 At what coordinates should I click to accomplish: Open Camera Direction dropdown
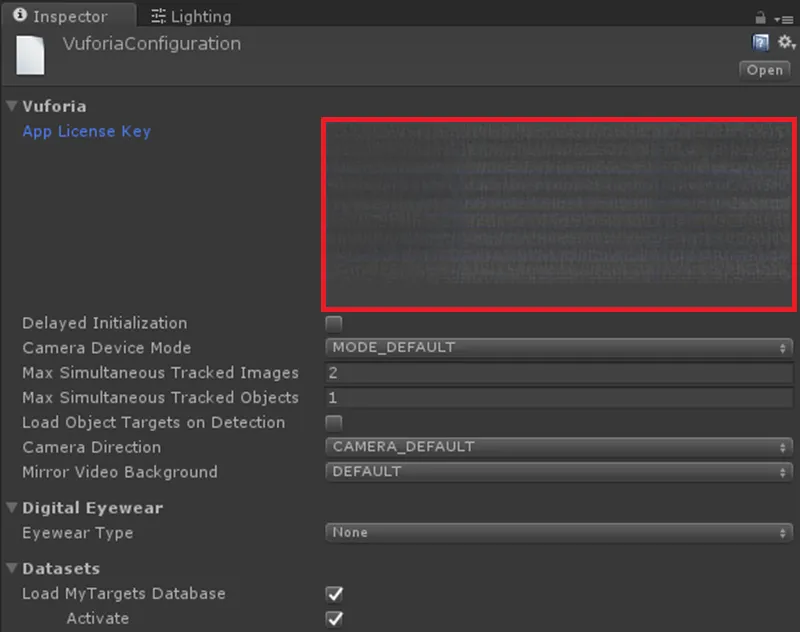[559, 447]
